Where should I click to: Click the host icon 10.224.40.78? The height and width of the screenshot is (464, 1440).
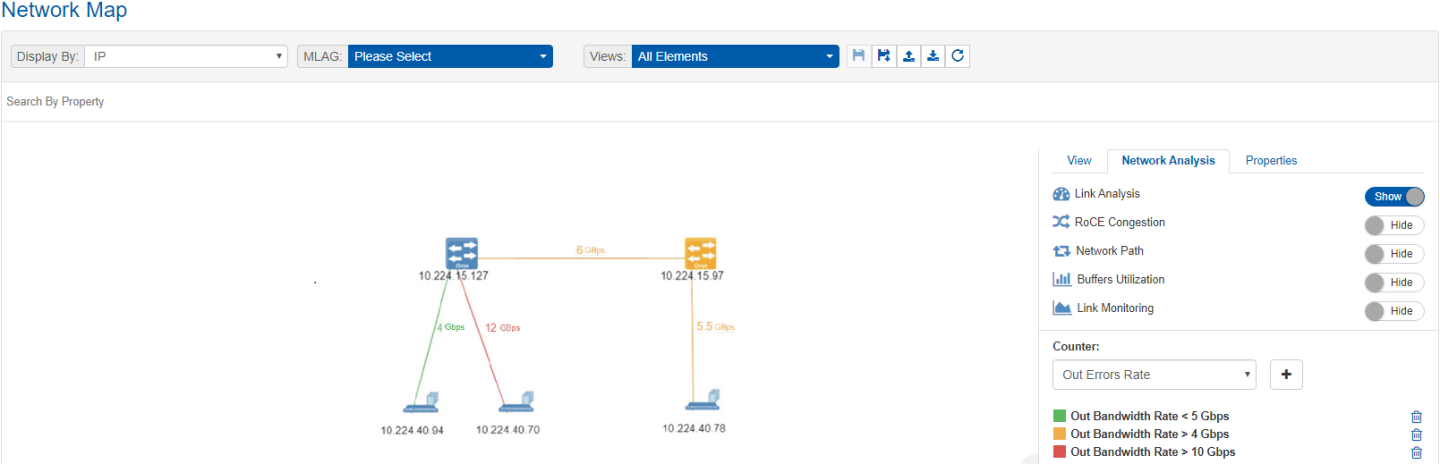tap(701, 401)
